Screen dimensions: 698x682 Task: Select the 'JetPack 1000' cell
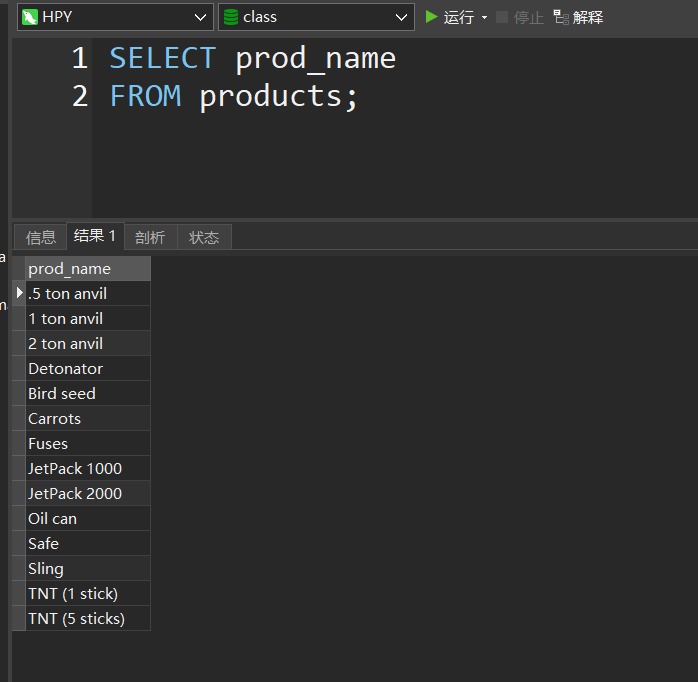(x=88, y=468)
